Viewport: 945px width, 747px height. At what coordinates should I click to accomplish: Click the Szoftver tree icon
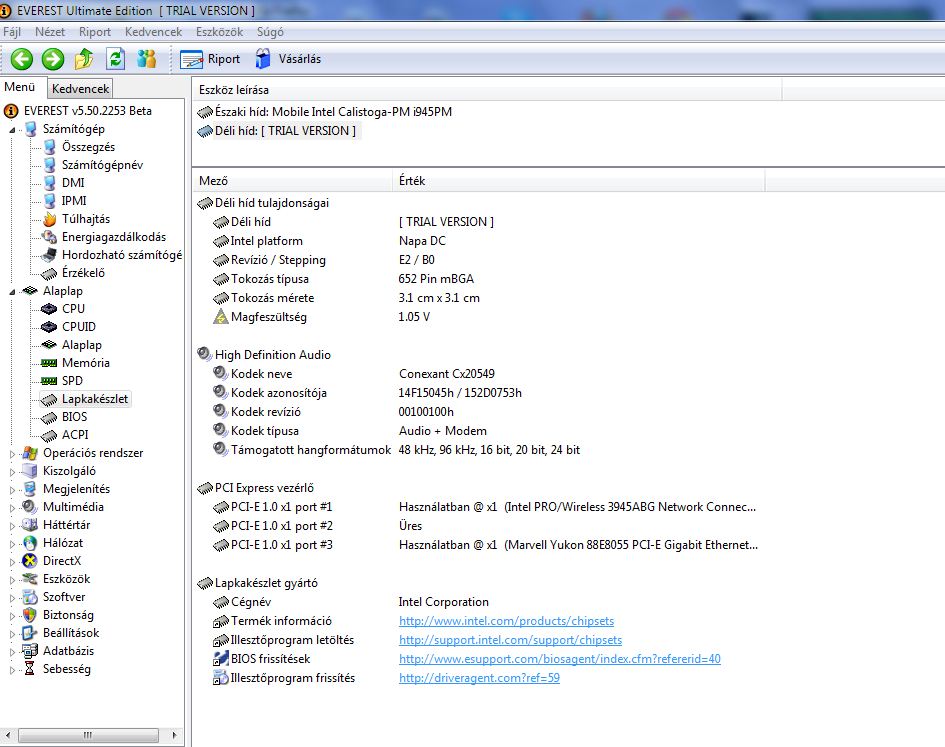(30, 597)
